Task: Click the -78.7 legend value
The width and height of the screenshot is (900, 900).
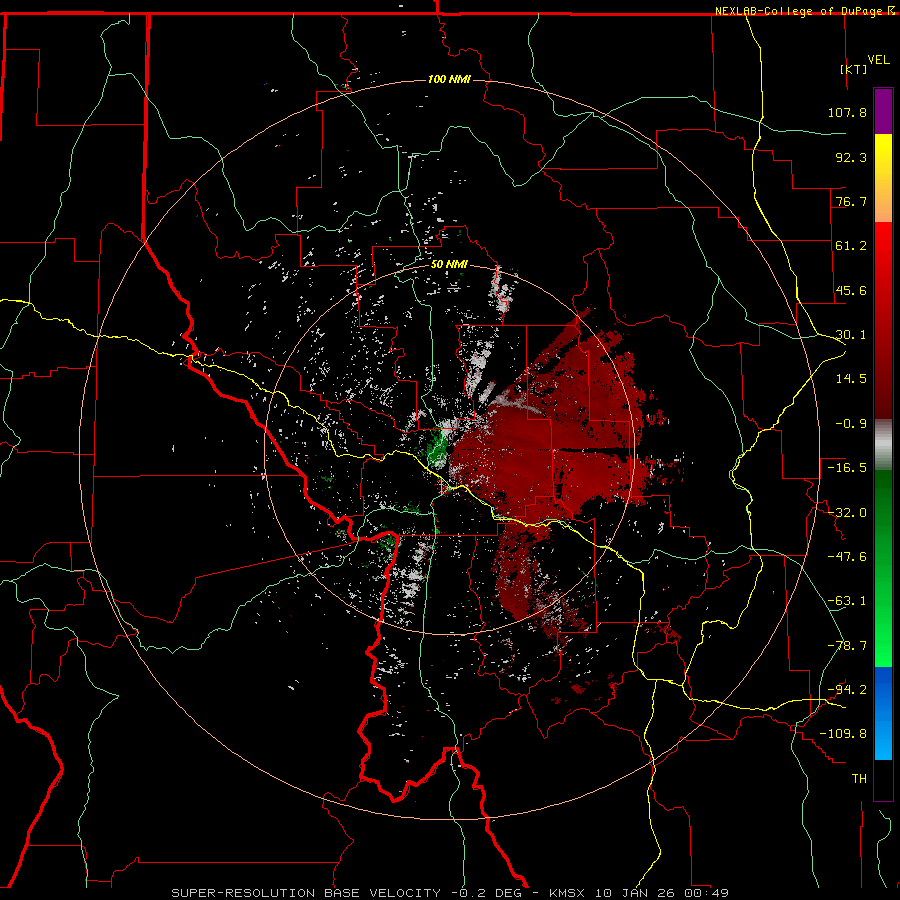Action: [x=847, y=646]
